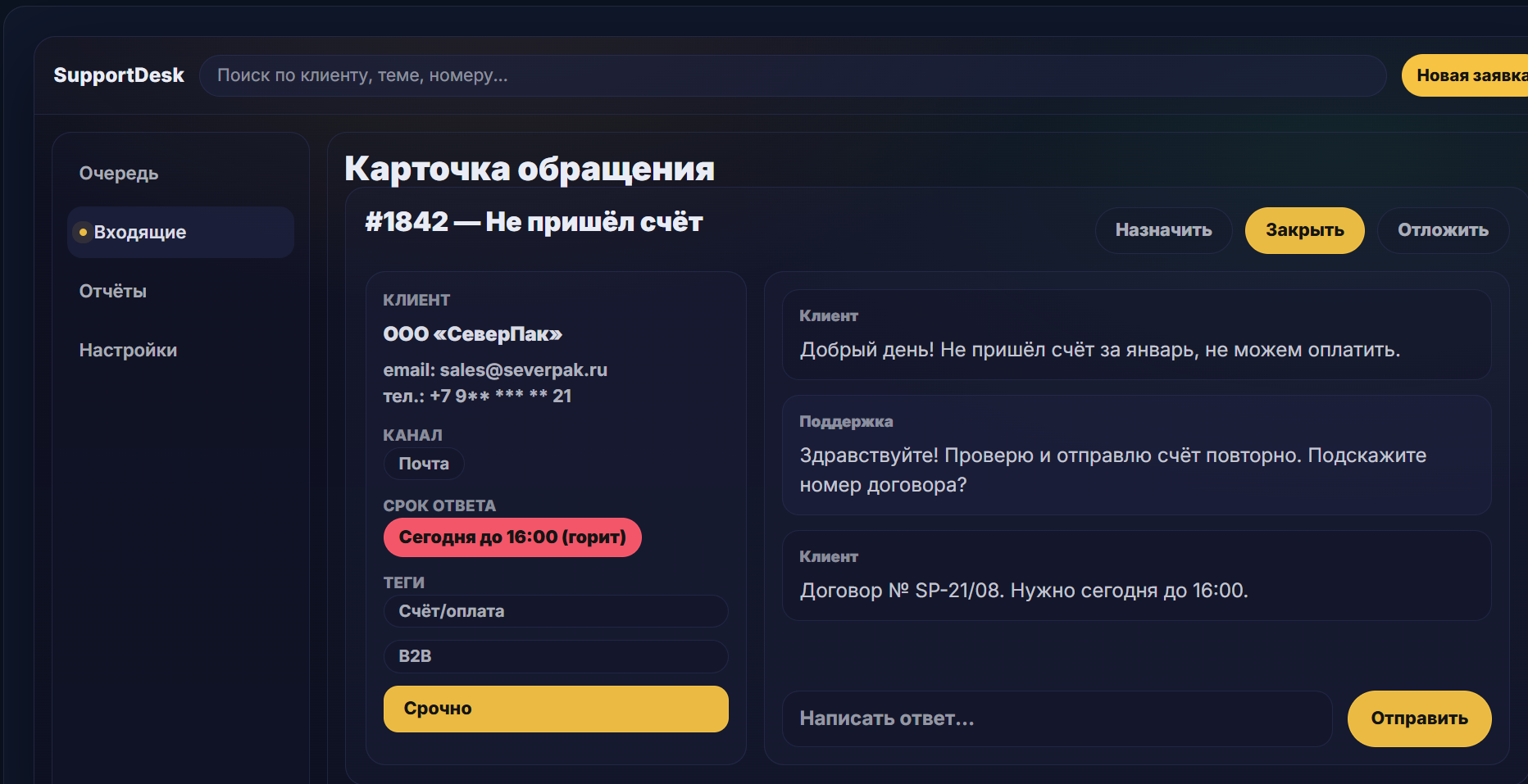1528x784 pixels.
Task: Click the red deadline badge
Action: pyautogui.click(x=512, y=537)
